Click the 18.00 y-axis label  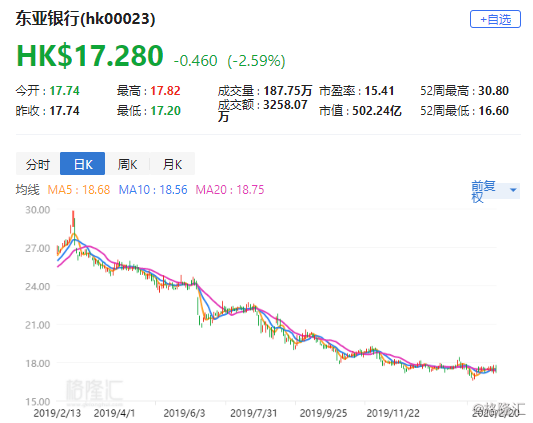click(x=38, y=363)
